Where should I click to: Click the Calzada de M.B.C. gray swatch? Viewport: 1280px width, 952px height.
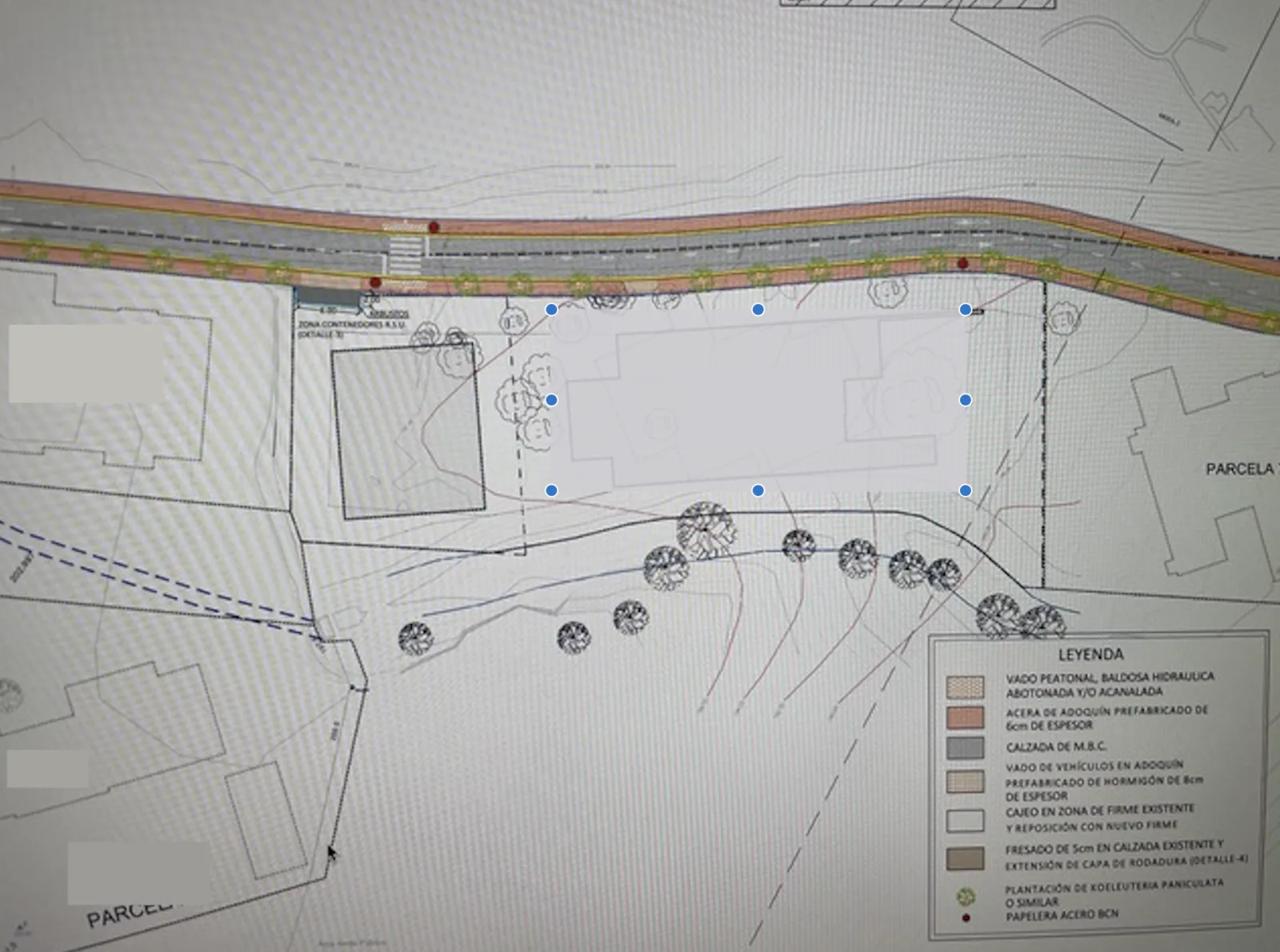(x=965, y=747)
